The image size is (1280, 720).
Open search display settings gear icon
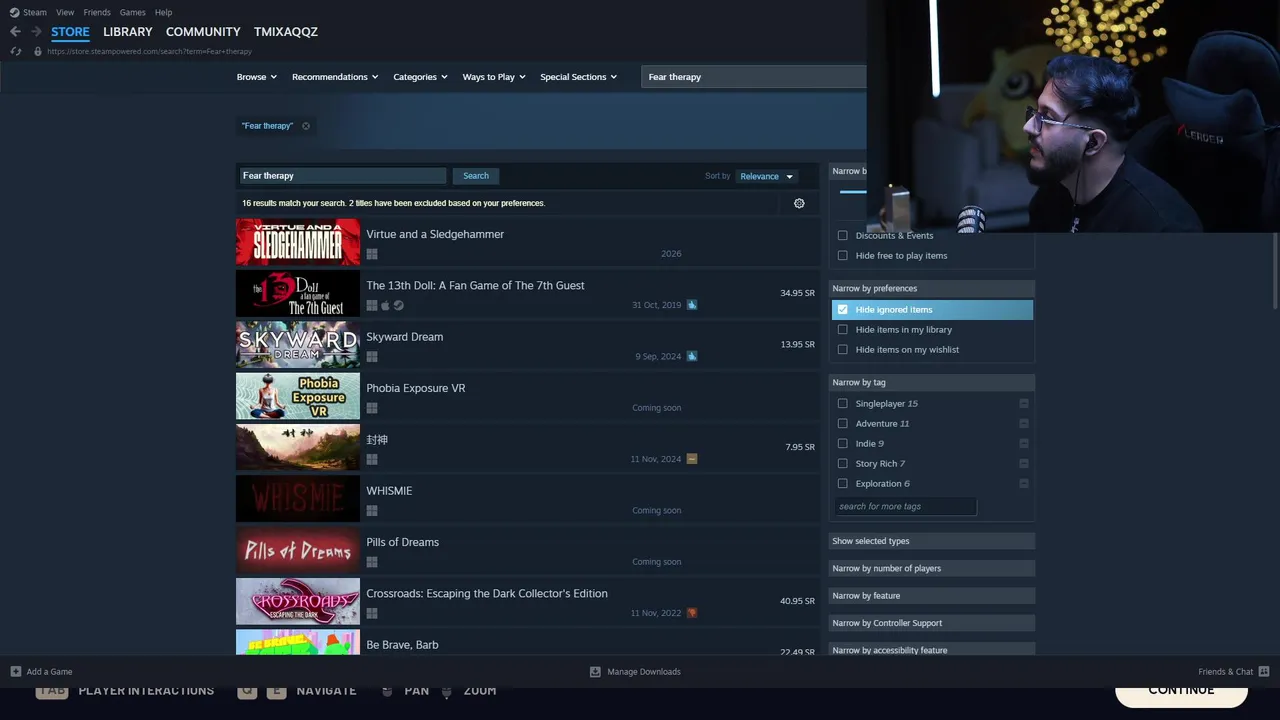799,203
